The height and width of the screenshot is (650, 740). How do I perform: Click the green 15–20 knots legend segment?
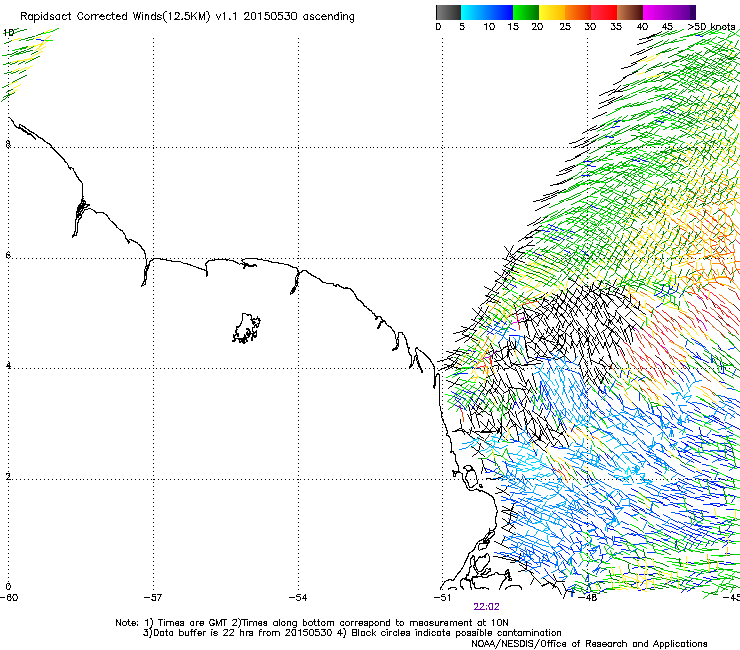(x=526, y=12)
